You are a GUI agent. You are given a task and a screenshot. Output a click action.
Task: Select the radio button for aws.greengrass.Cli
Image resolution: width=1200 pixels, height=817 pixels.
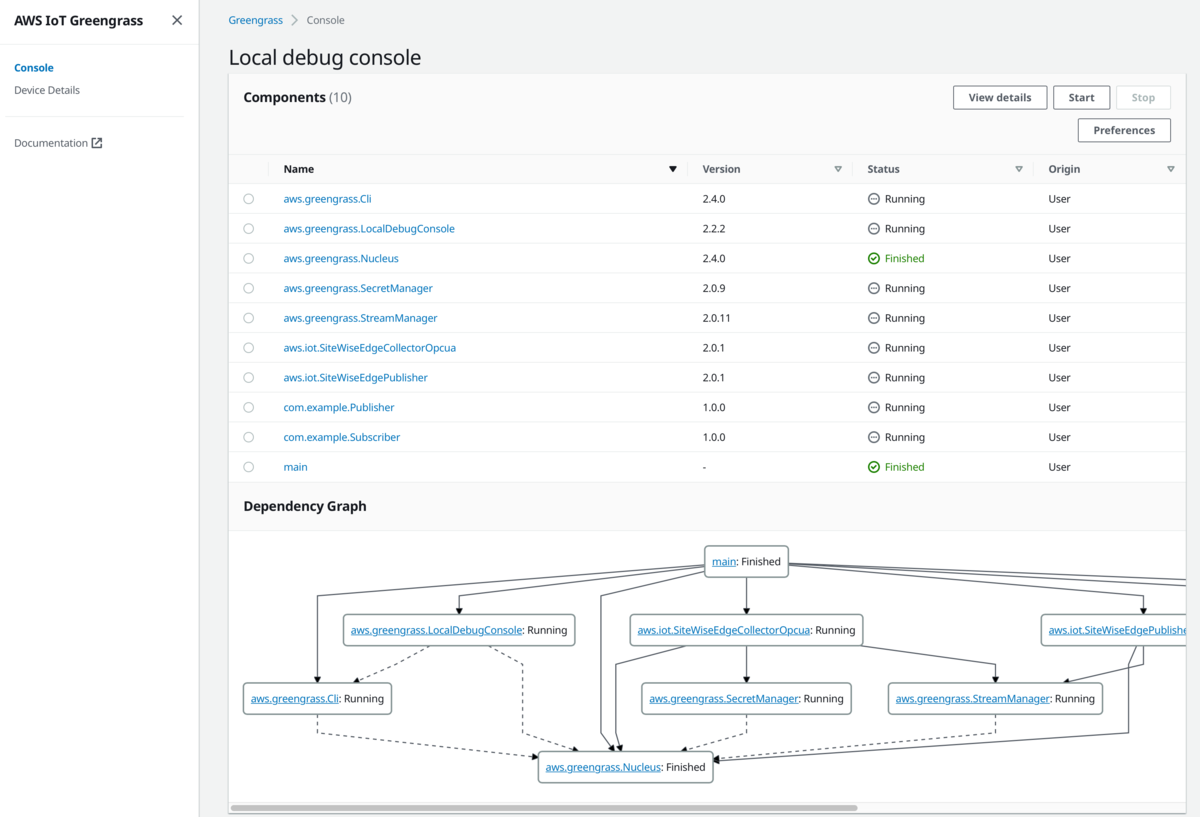click(249, 199)
